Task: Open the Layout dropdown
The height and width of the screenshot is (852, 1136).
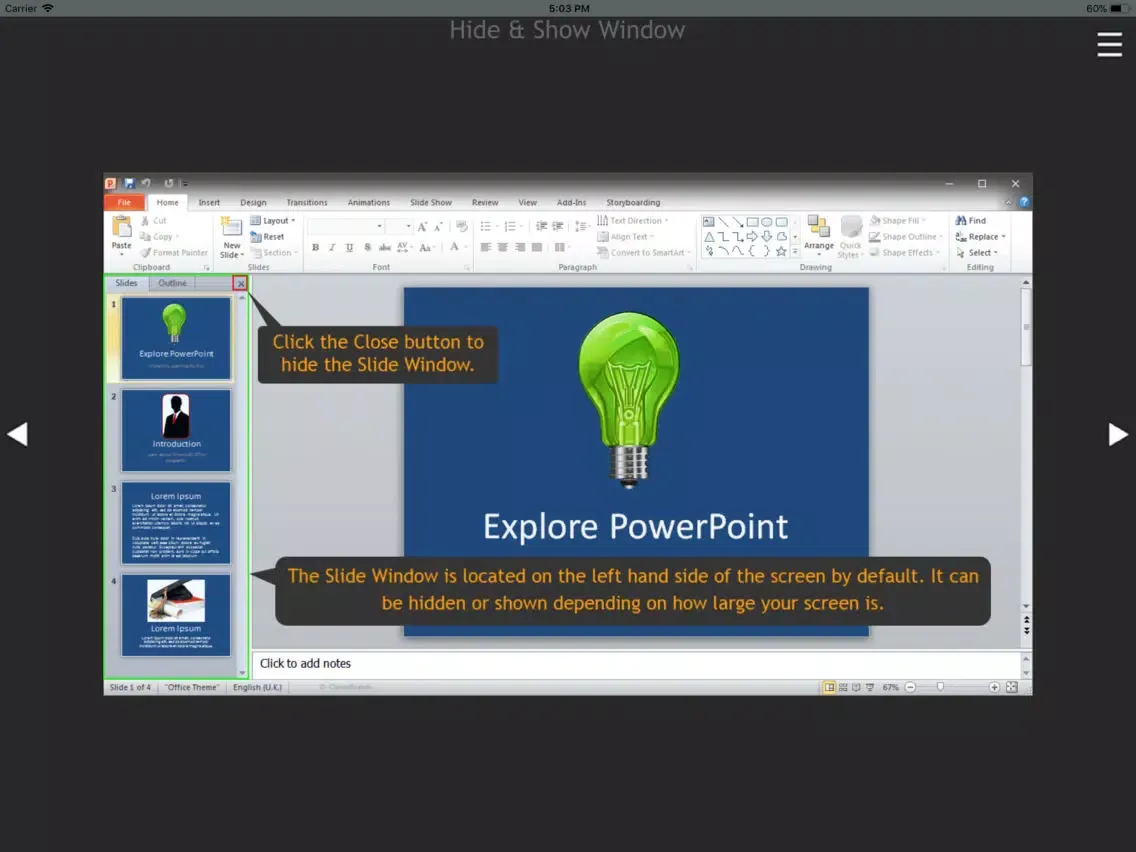Action: tap(272, 220)
